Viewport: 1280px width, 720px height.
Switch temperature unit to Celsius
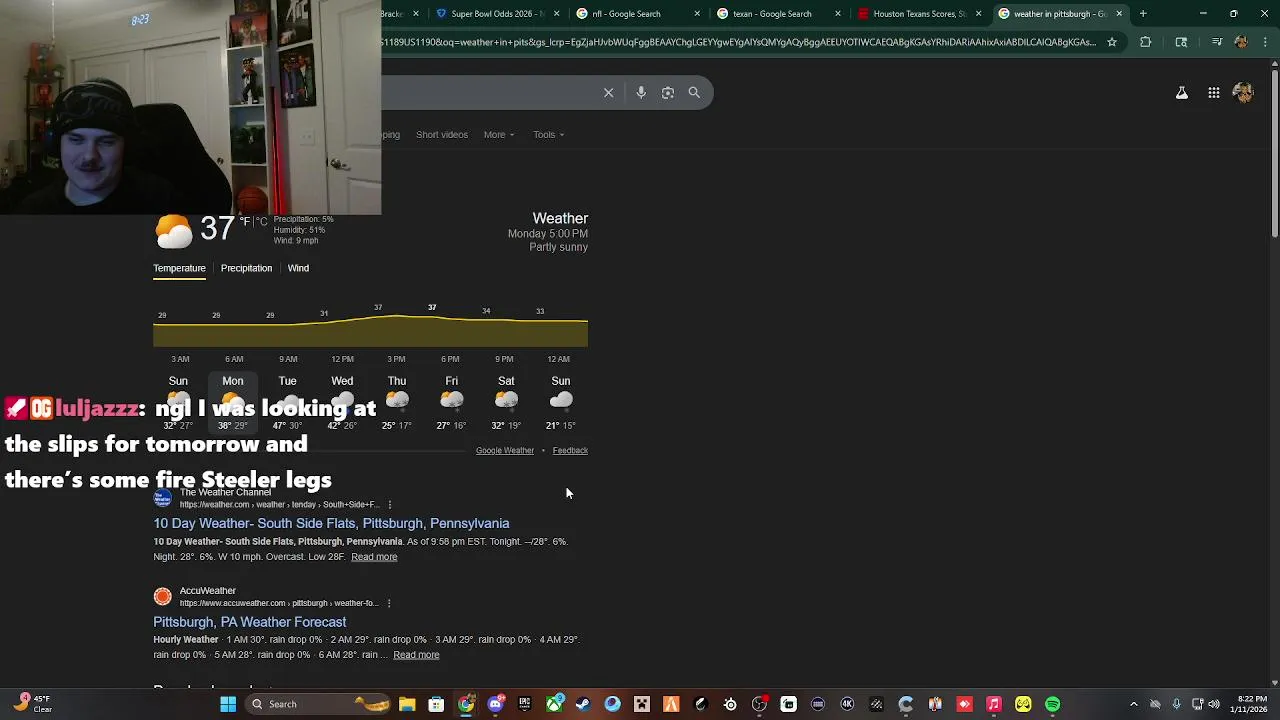[x=261, y=222]
